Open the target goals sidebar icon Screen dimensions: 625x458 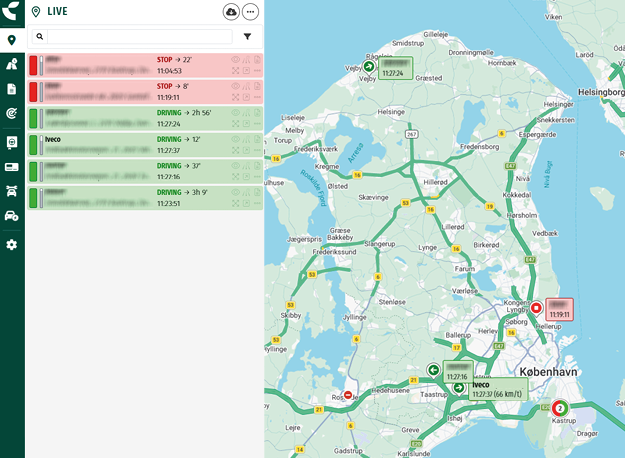(x=12, y=114)
